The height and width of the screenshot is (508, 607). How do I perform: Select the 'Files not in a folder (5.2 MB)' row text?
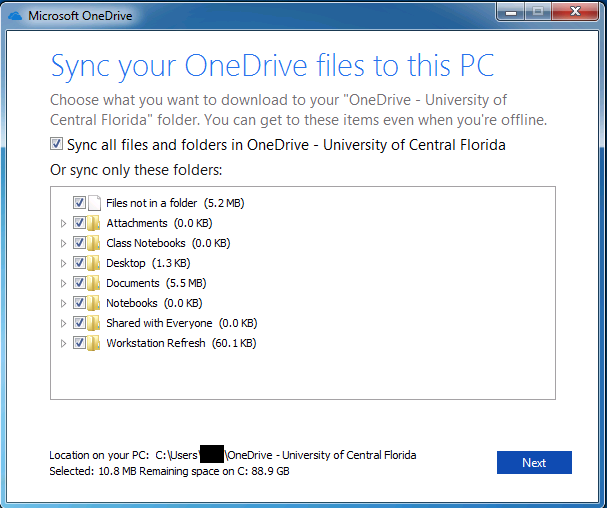[x=175, y=203]
